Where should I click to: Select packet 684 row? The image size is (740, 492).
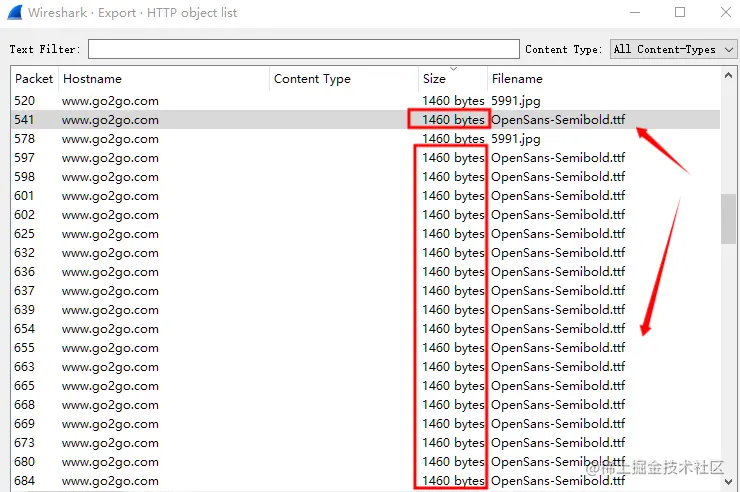click(366, 481)
